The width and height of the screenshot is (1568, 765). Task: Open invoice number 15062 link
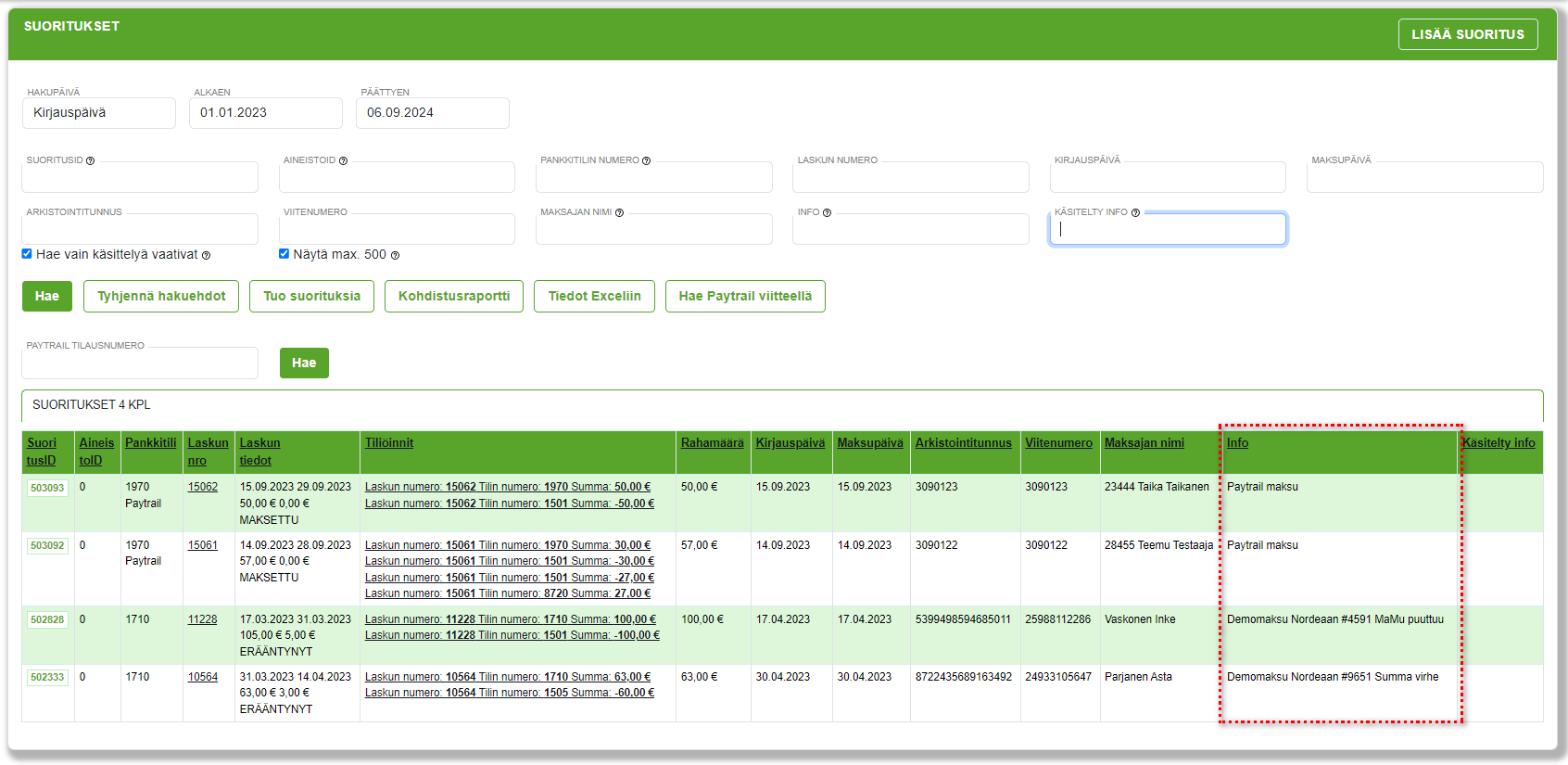coord(203,487)
